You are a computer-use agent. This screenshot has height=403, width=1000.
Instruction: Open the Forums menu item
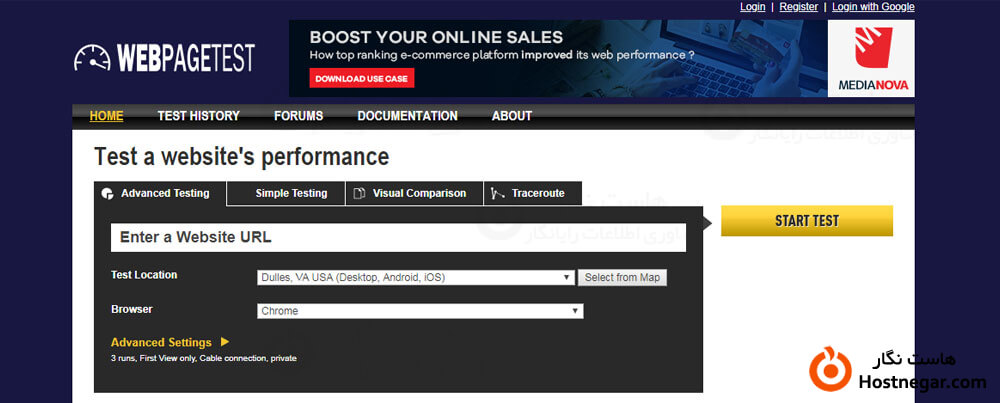point(298,116)
